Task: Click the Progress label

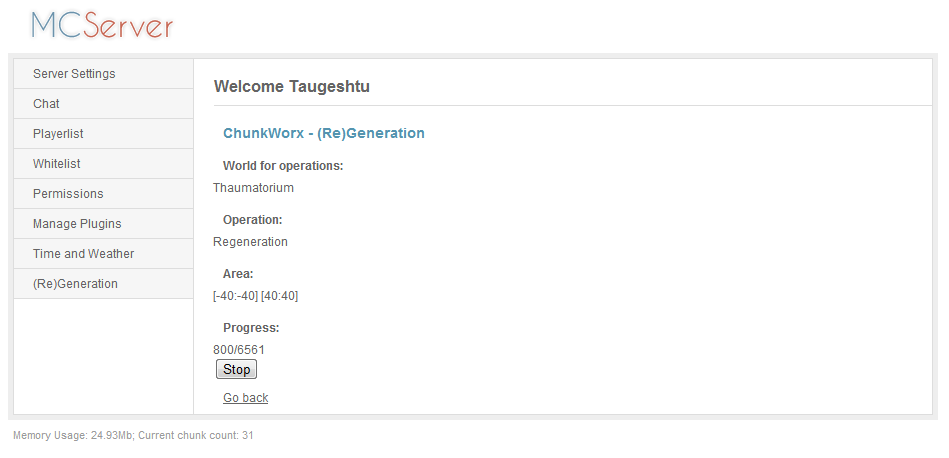Action: tap(251, 328)
